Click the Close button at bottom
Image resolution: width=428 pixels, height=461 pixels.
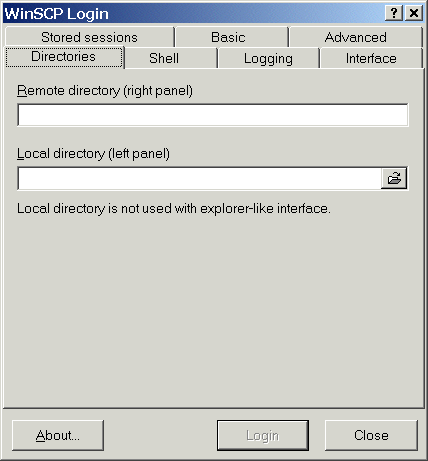click(x=371, y=435)
